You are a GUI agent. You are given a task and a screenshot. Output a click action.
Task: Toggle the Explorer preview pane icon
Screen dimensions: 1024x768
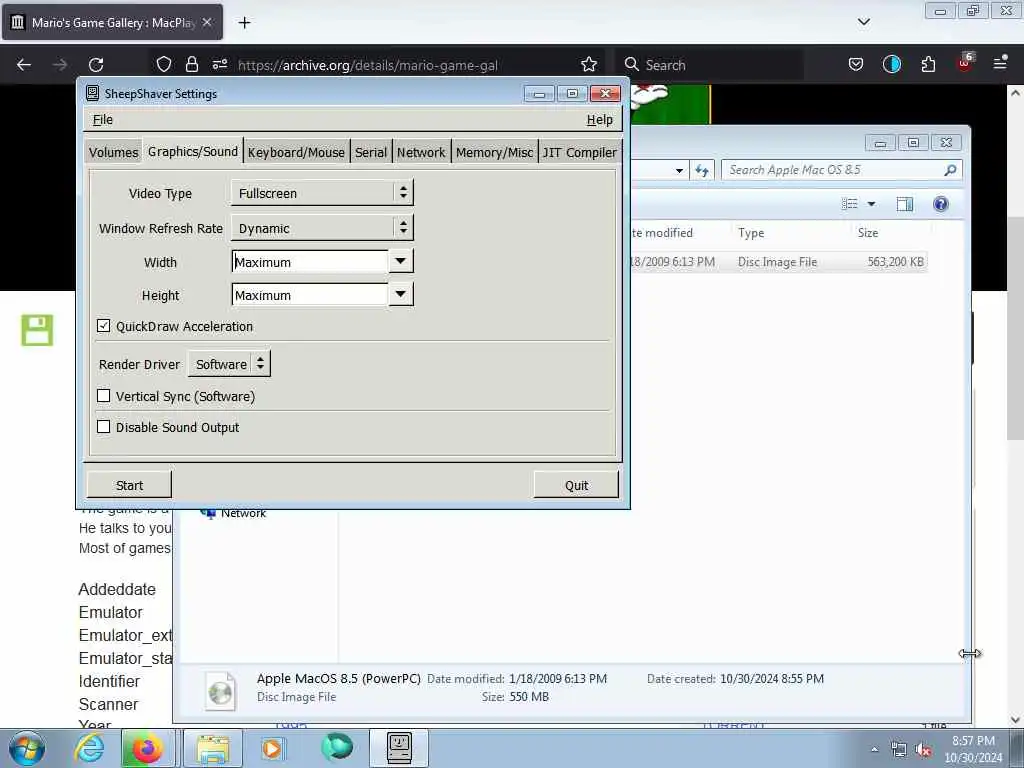tap(904, 204)
